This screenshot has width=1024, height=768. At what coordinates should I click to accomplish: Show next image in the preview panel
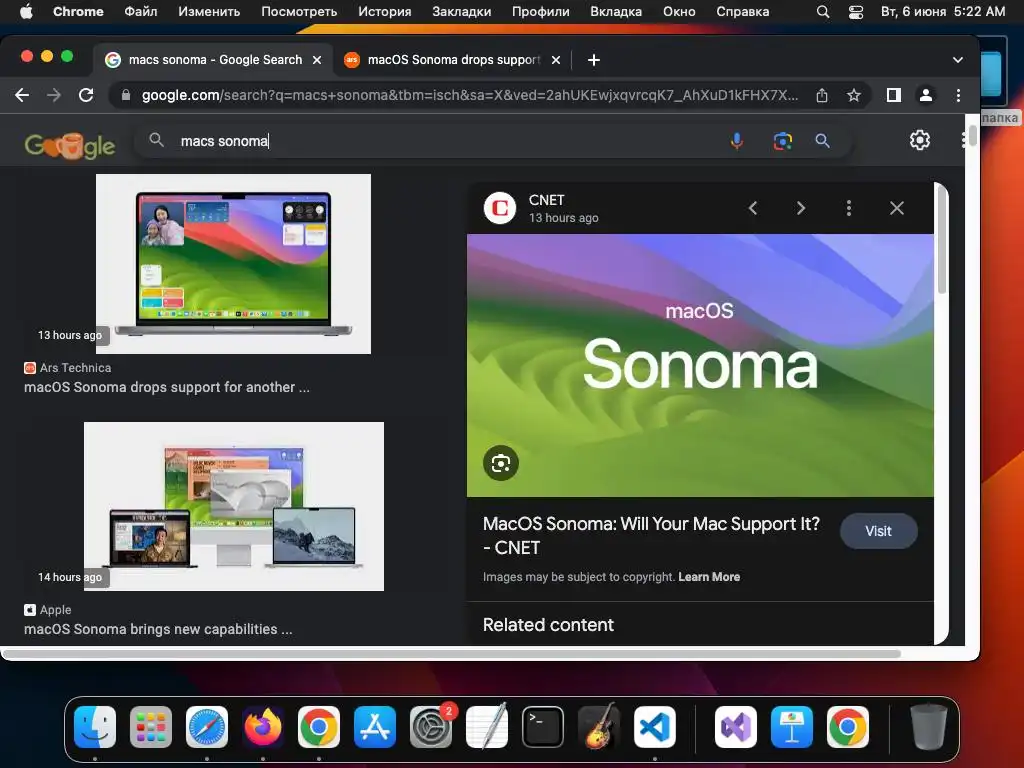[801, 208]
